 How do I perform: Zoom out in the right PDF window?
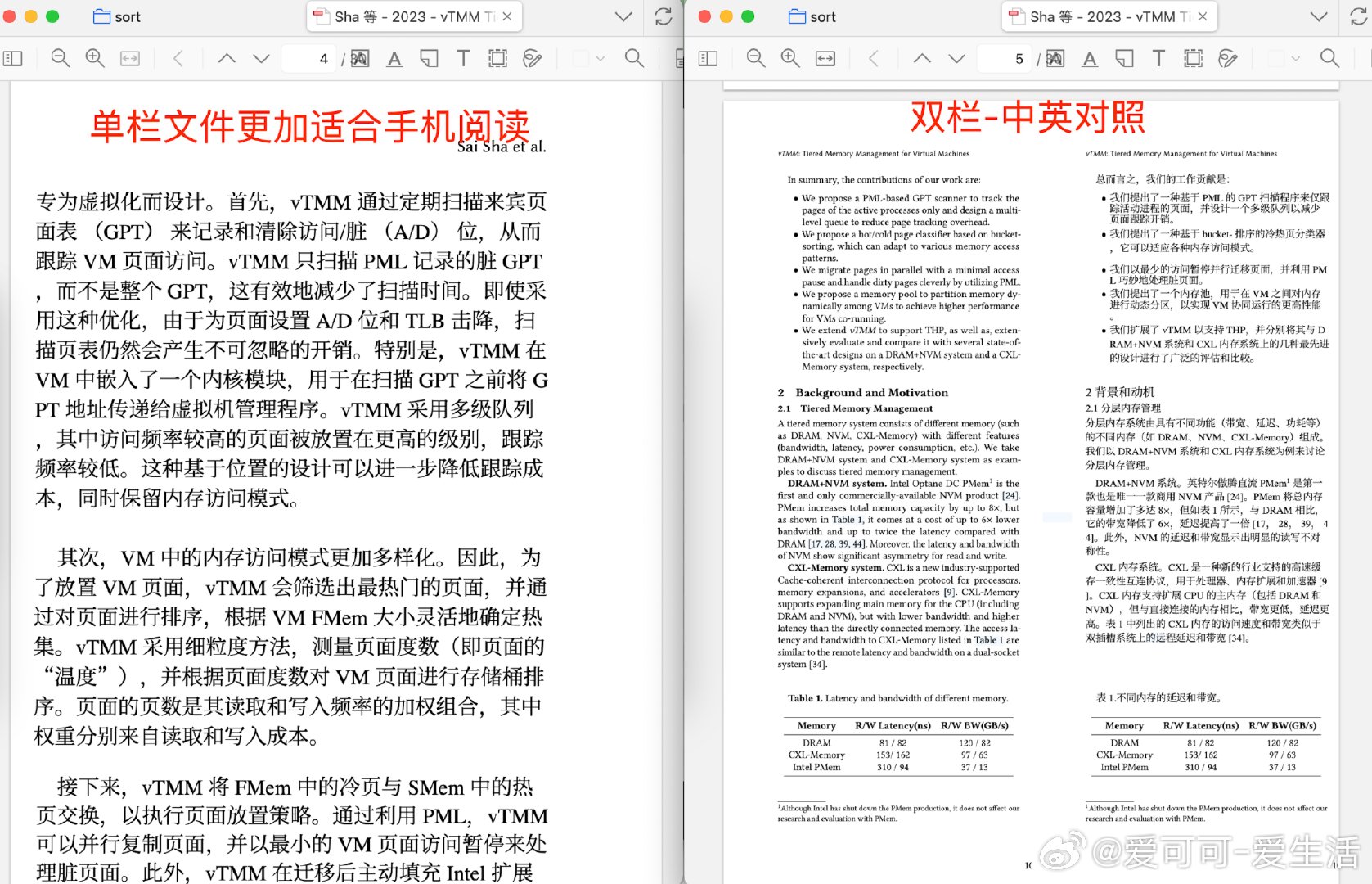756,58
